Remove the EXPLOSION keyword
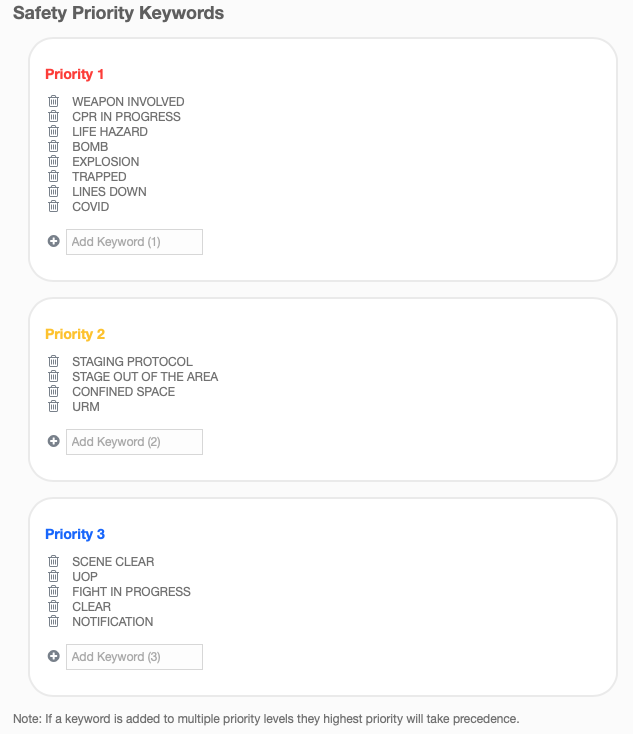 pos(54,162)
